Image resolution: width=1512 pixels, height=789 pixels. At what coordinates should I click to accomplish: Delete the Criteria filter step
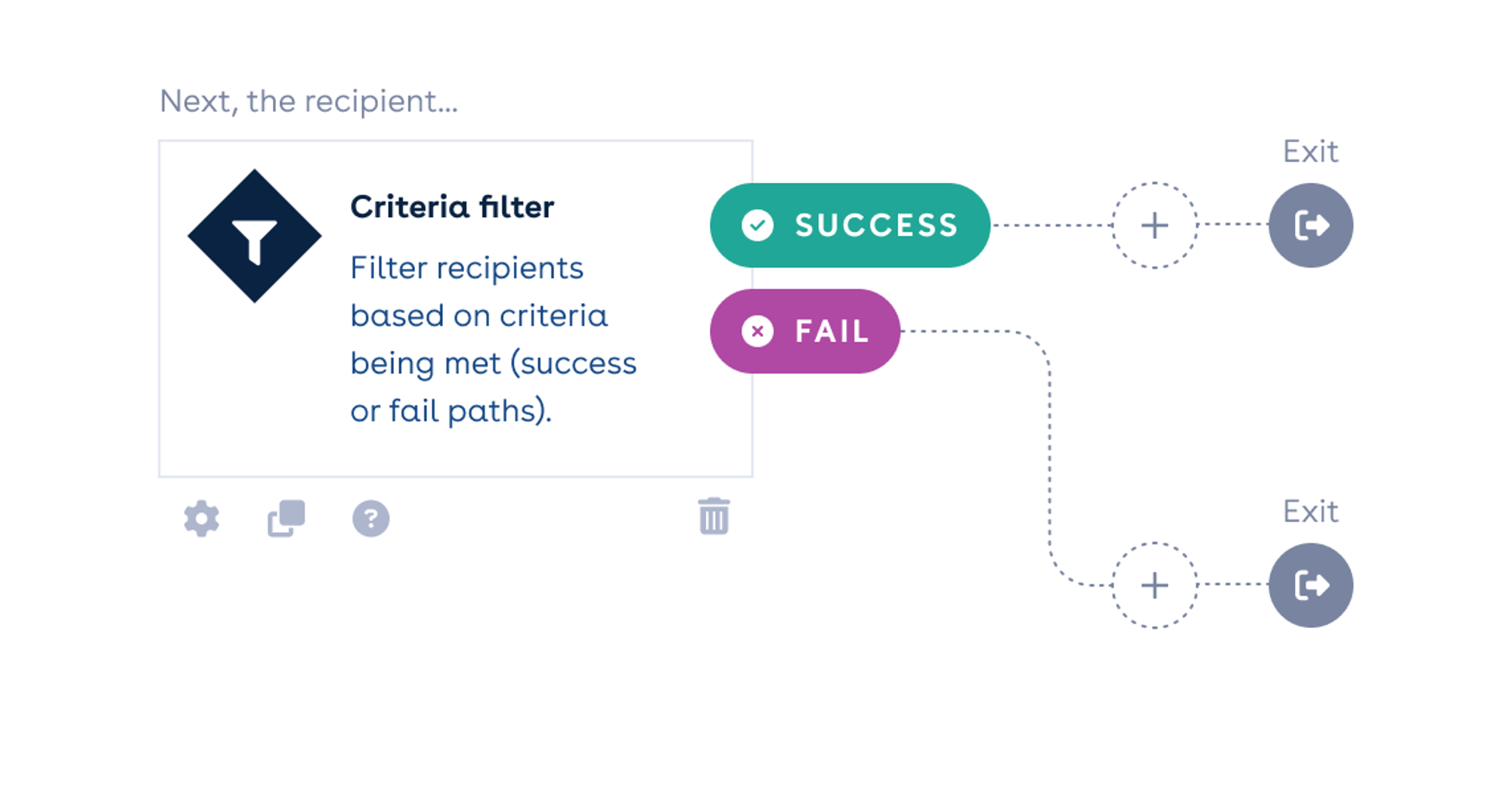click(712, 517)
